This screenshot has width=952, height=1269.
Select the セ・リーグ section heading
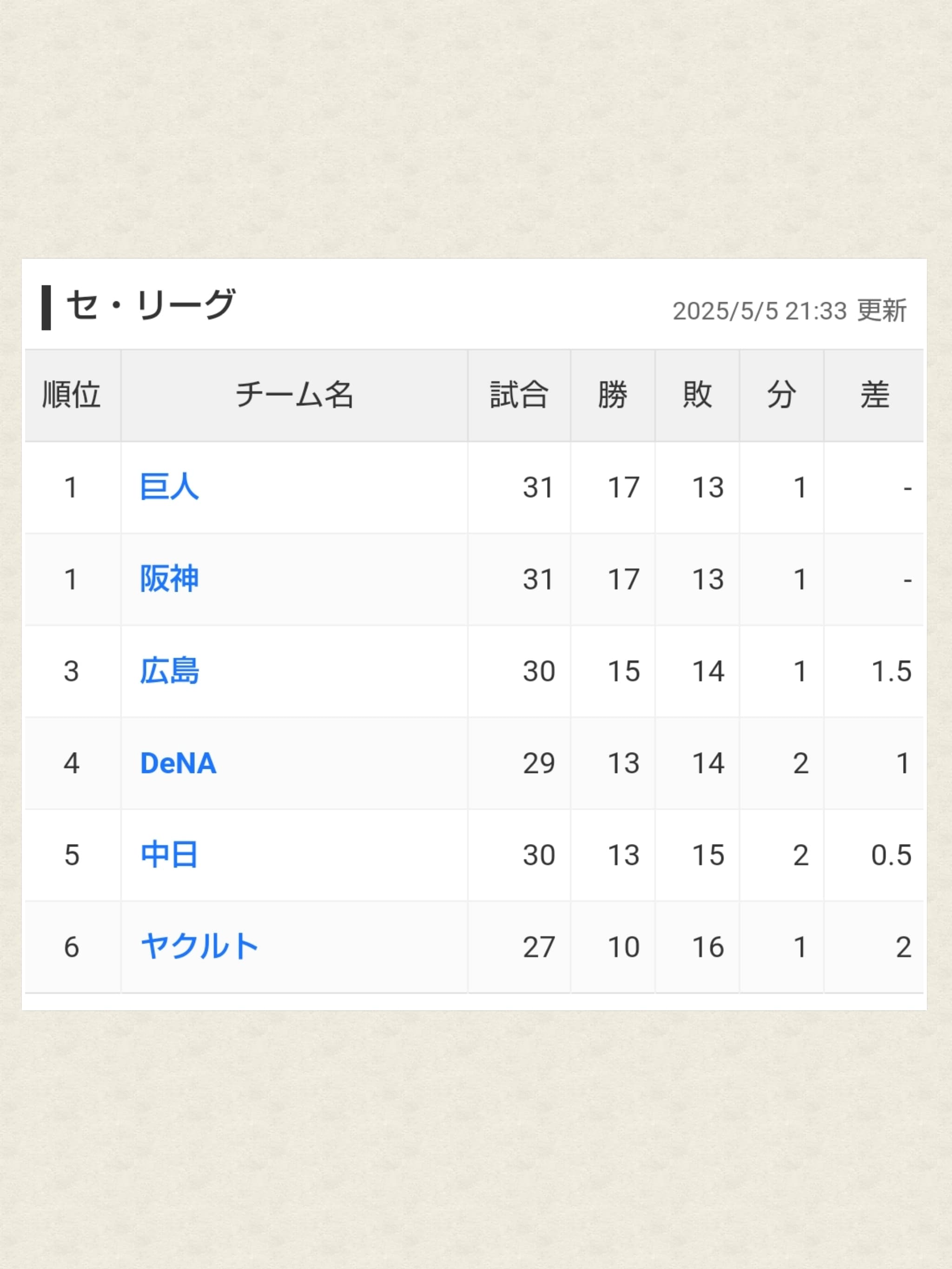150,305
